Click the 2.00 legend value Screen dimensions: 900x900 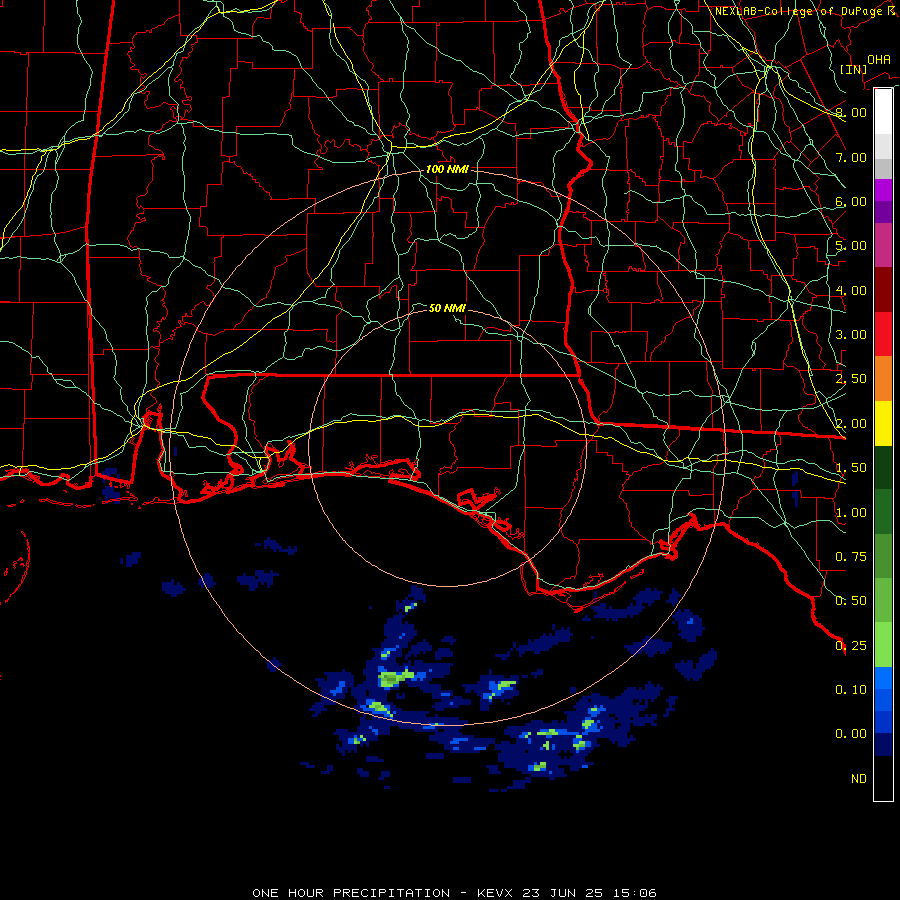[851, 424]
